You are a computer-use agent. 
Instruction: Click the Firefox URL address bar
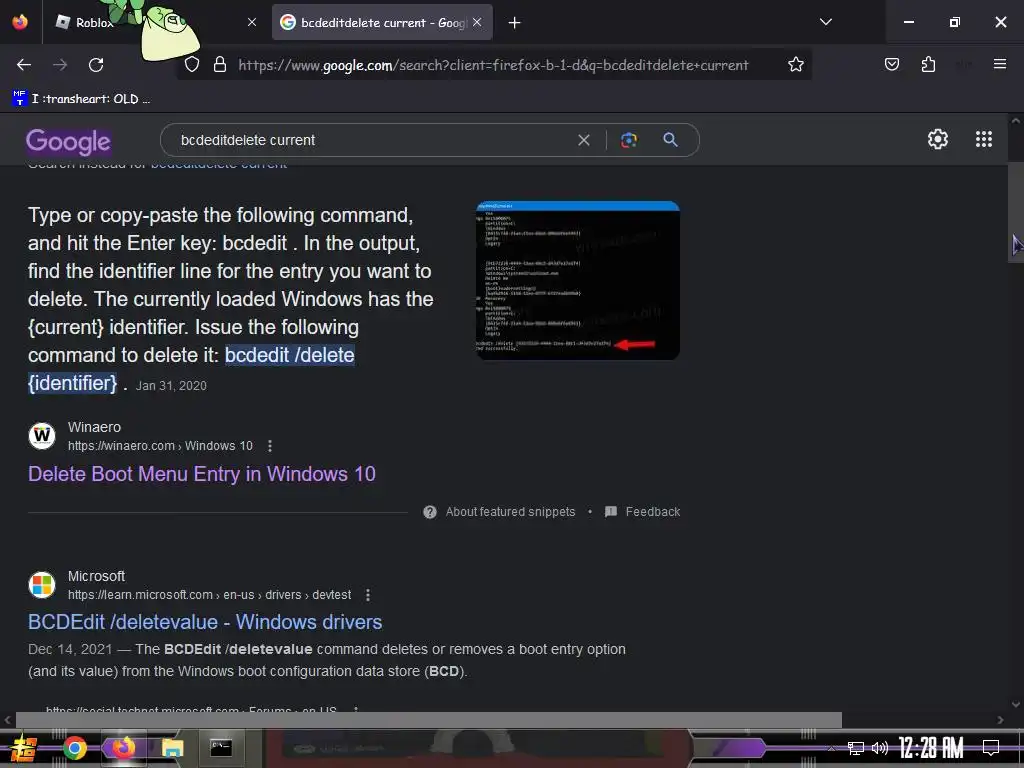(493, 65)
